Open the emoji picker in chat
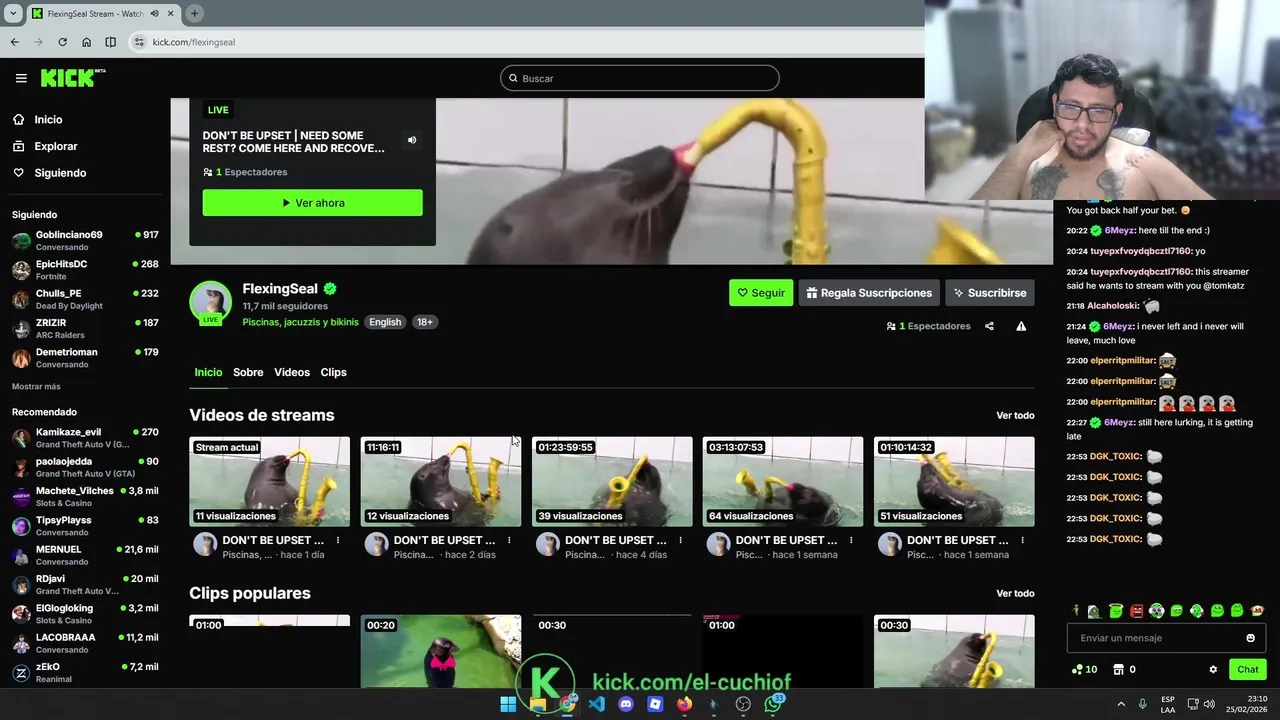1280x720 pixels. tap(1250, 638)
